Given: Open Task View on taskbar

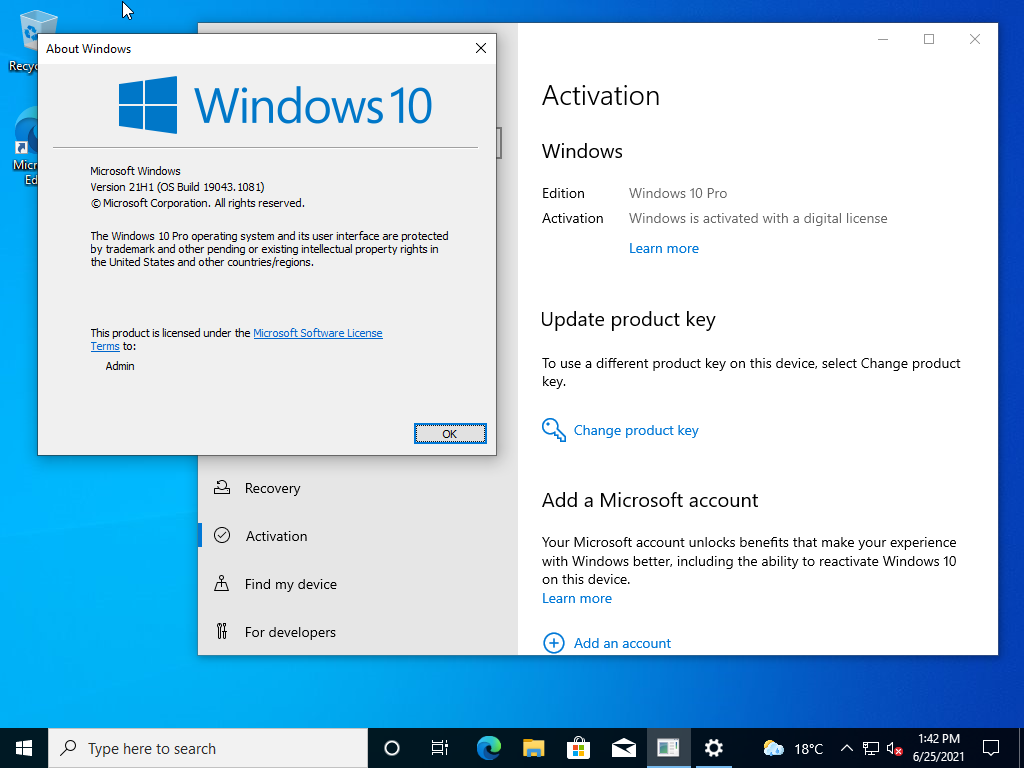Looking at the screenshot, I should 439,748.
